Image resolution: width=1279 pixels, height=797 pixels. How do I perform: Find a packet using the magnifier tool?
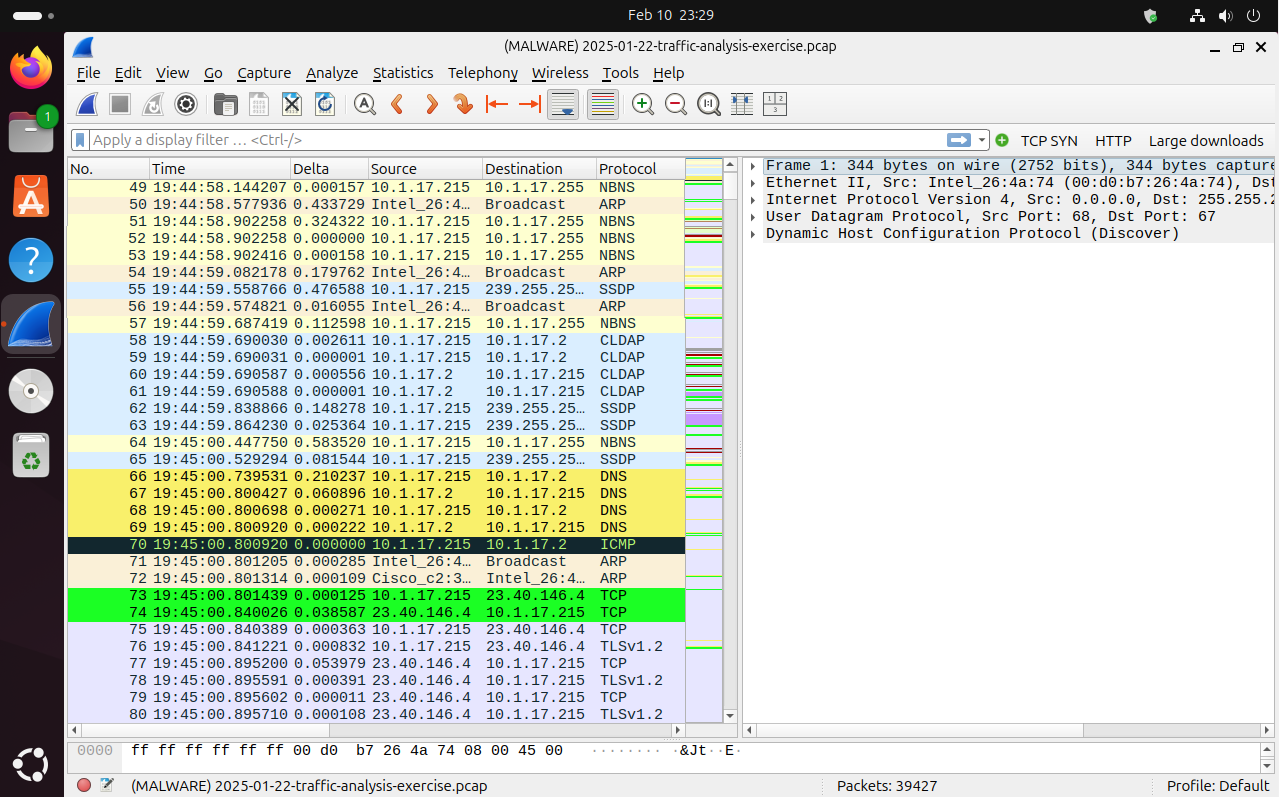pos(364,104)
